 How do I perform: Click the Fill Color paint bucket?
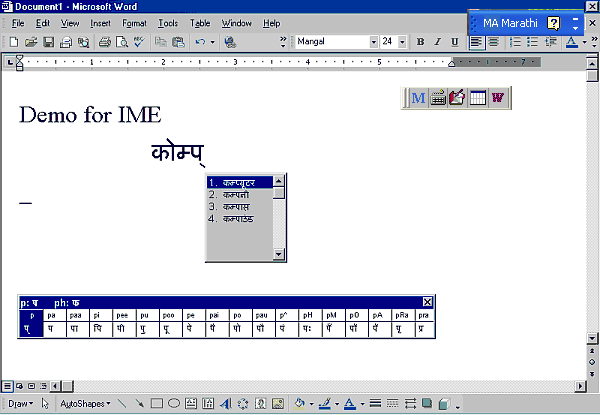[299, 404]
